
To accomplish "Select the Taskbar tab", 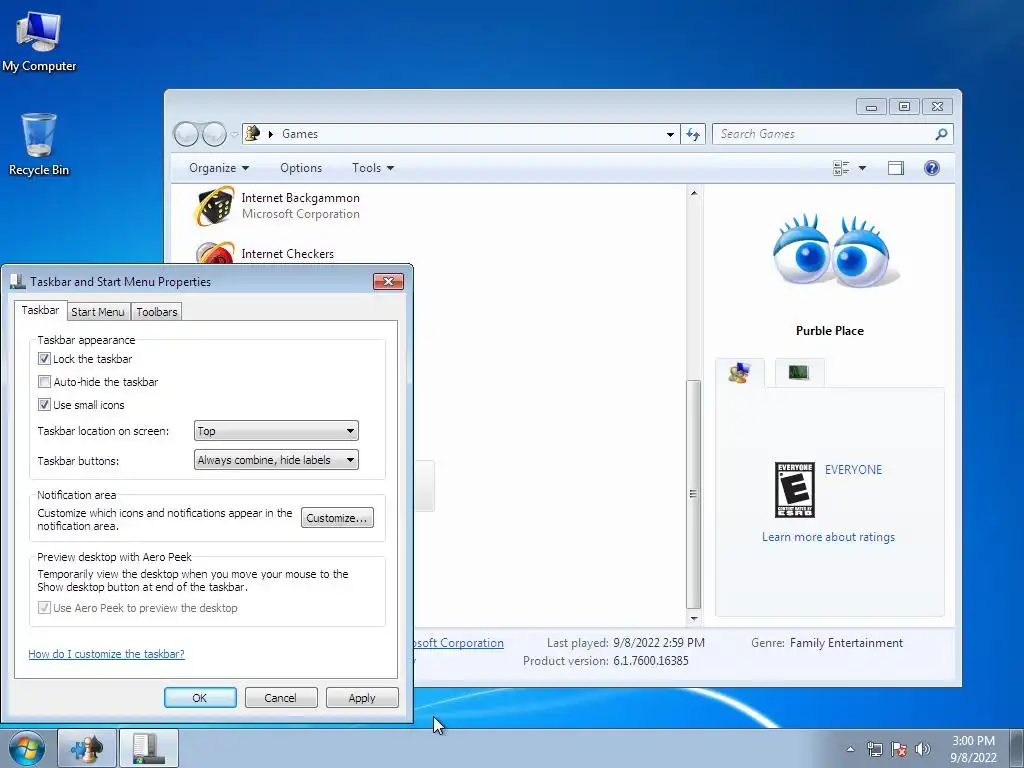I will (40, 310).
